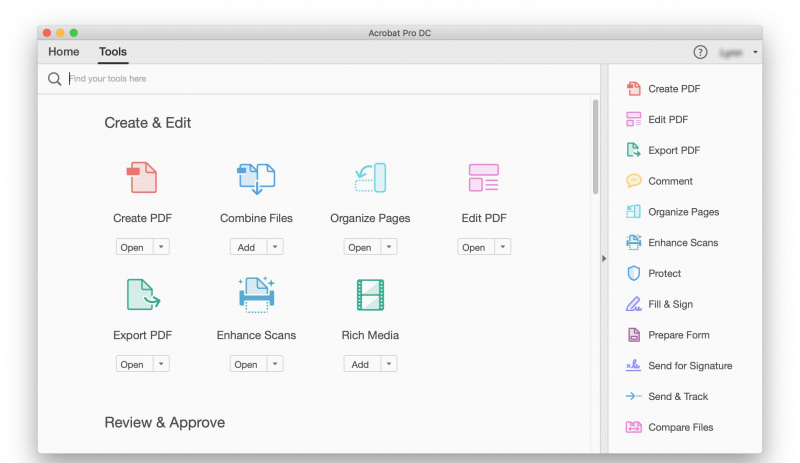Click Add under Combine Files
800x463 pixels.
tap(248, 247)
